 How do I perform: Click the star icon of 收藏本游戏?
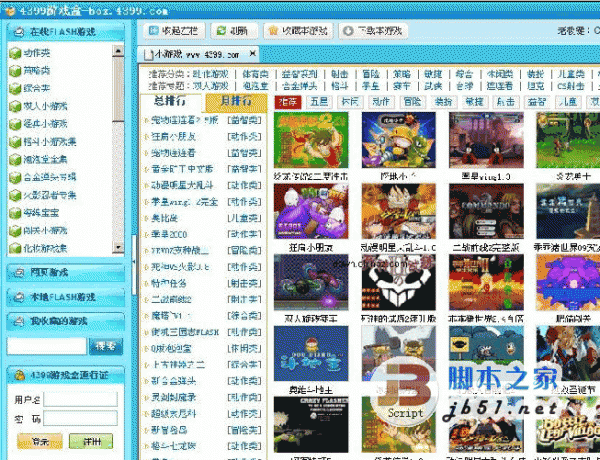[x=273, y=31]
